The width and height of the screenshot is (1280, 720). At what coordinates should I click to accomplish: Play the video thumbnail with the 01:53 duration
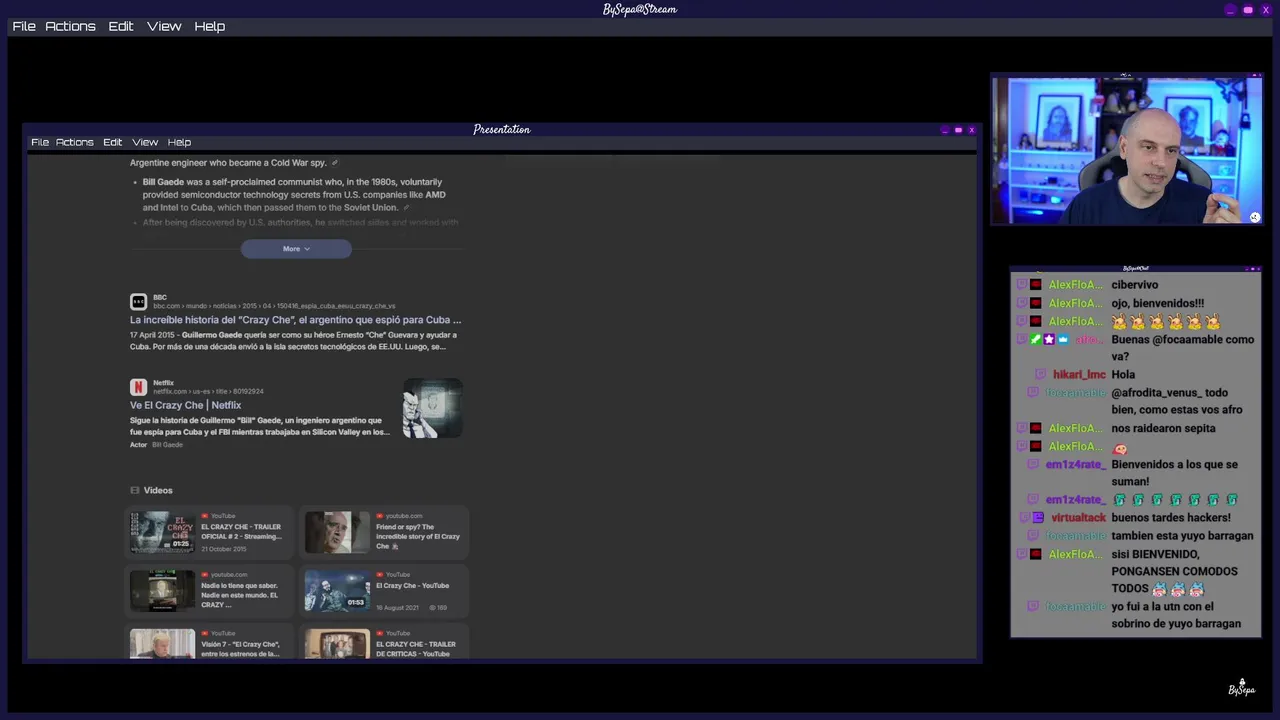pyautogui.click(x=337, y=591)
